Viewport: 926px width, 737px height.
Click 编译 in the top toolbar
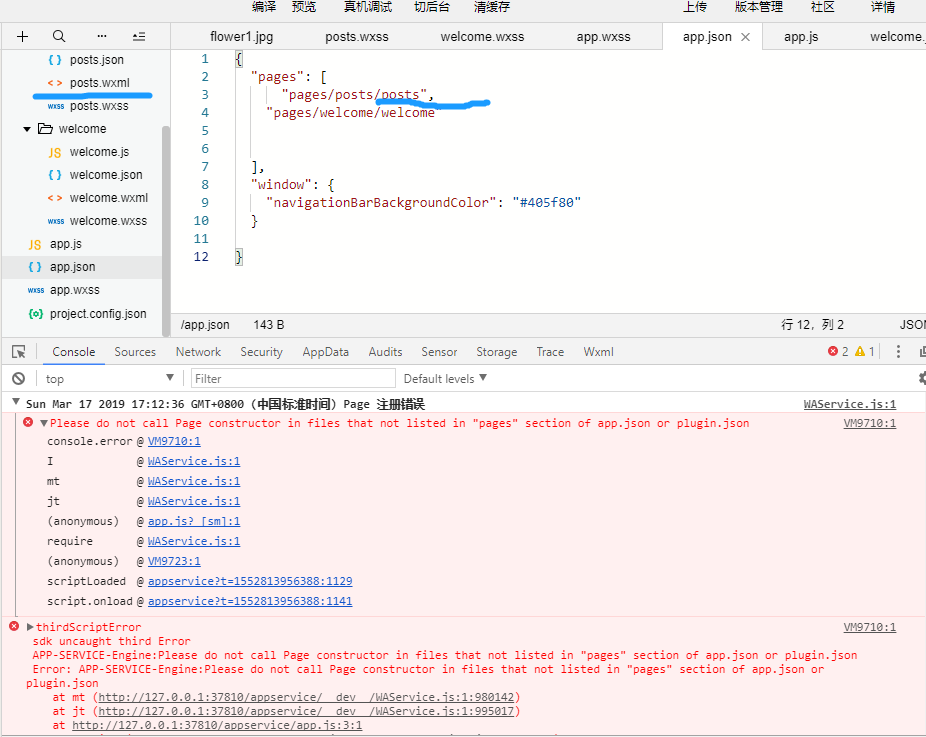point(263,7)
